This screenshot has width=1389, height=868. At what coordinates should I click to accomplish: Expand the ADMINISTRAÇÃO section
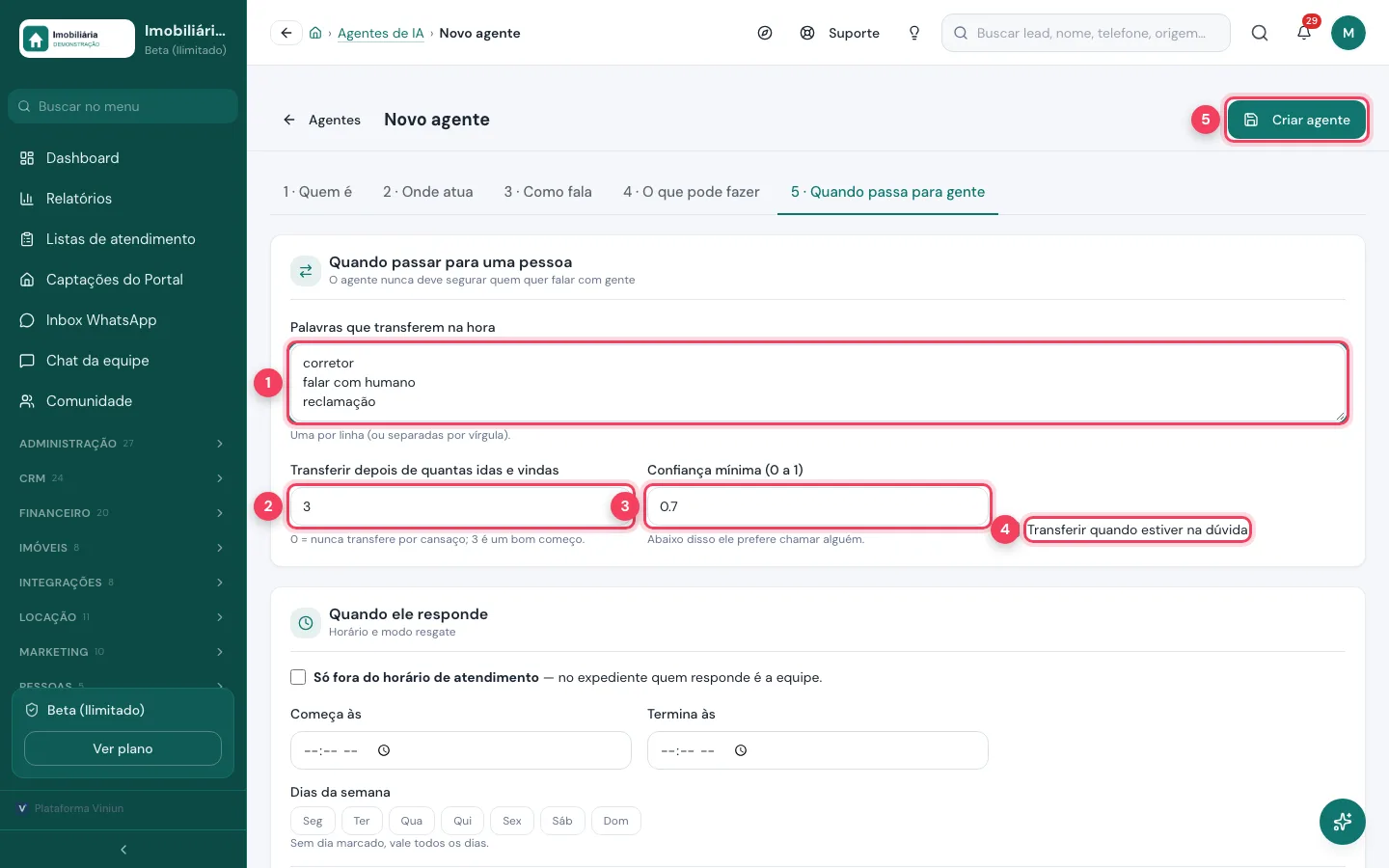(x=123, y=444)
